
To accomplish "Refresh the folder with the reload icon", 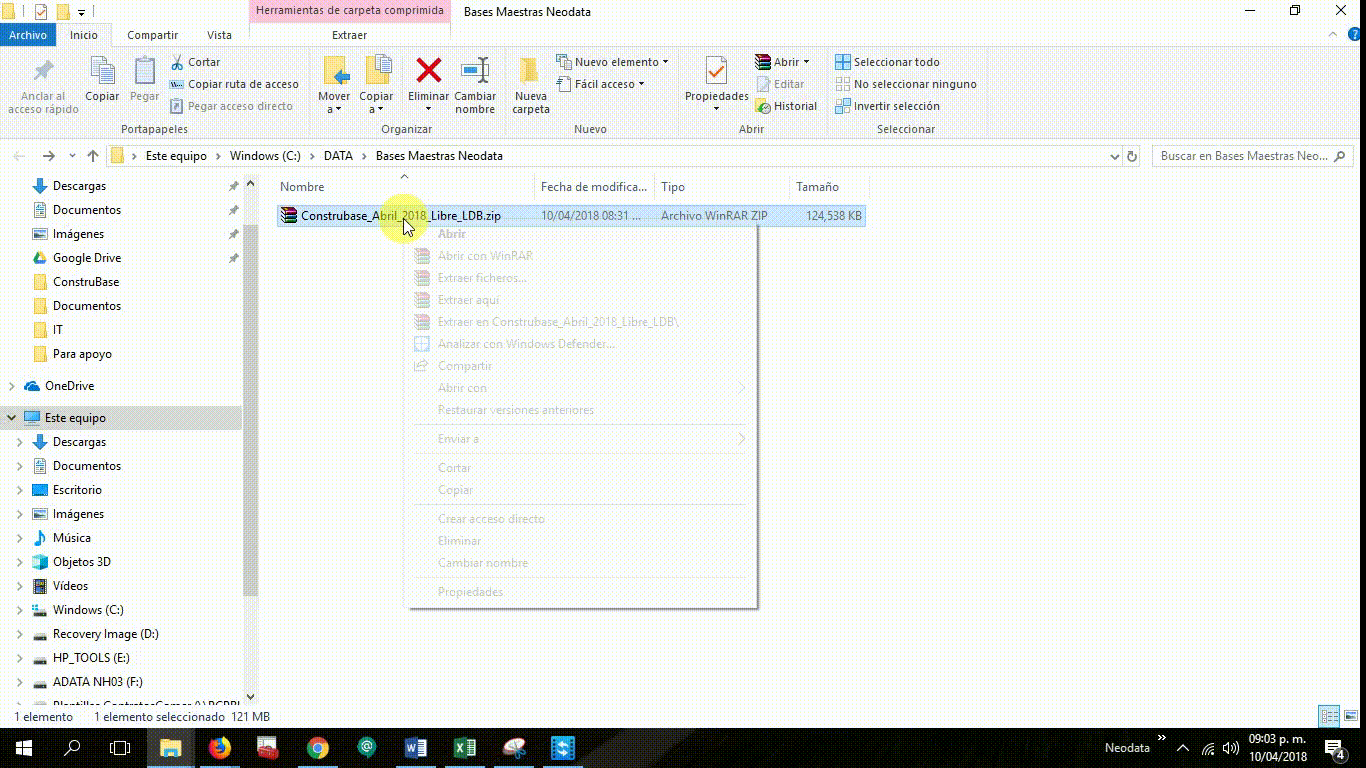I will 1132,156.
